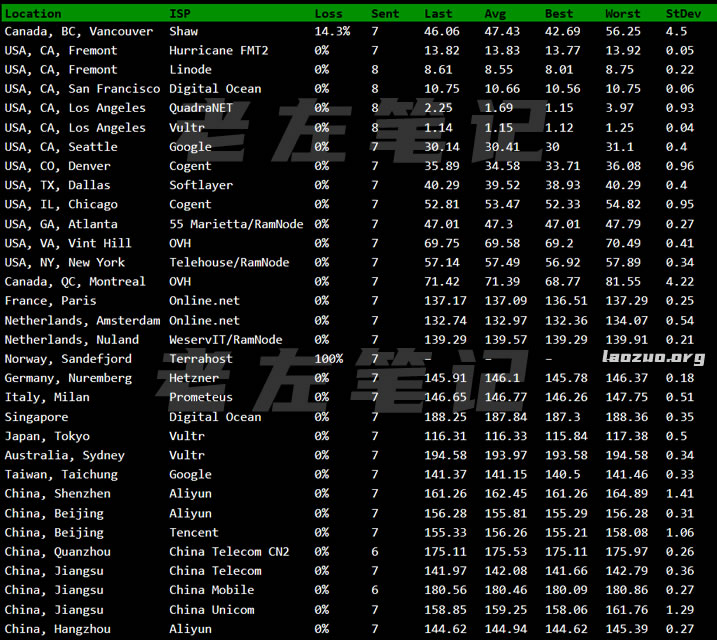
Task: Select Telehouse/RamNode ISP cell
Action: pos(229,262)
